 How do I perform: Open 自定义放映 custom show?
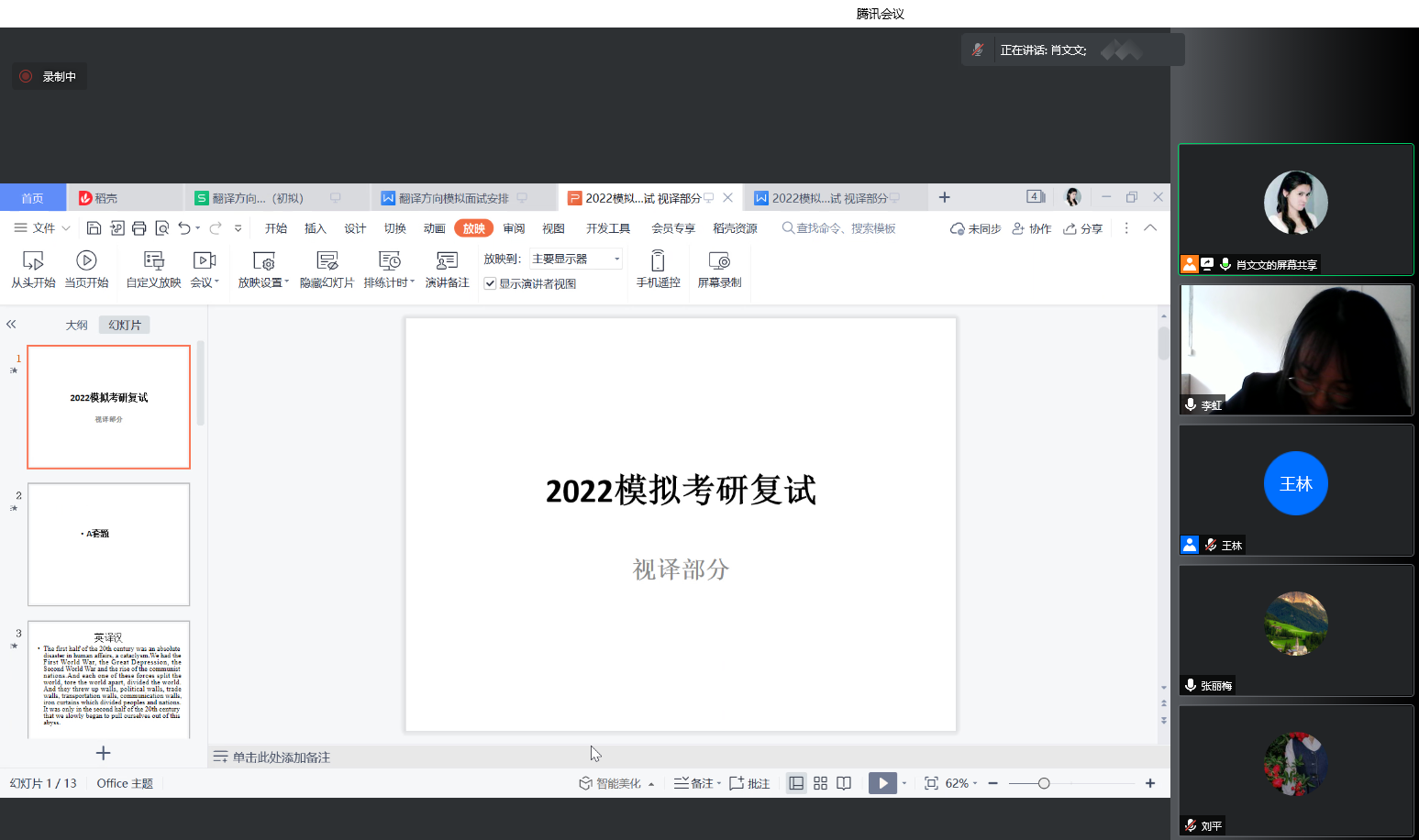coord(153,261)
